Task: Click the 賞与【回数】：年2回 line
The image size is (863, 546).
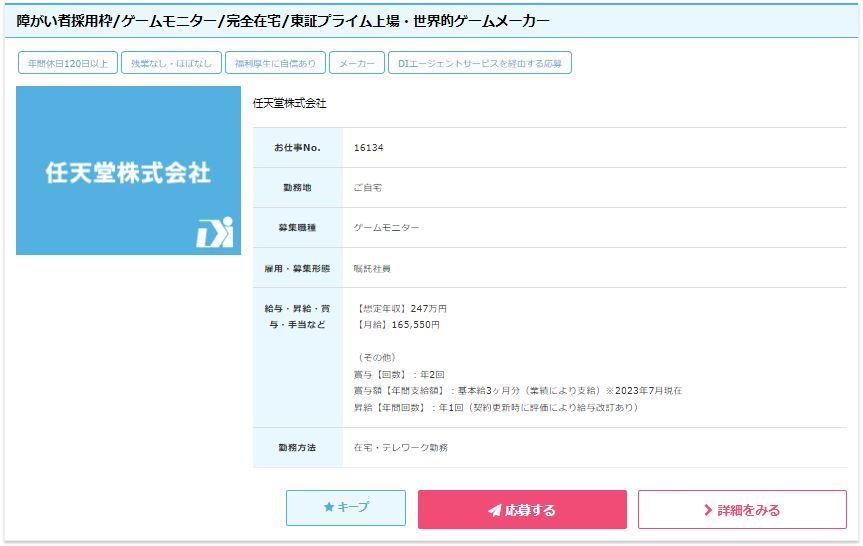Action: pos(399,374)
